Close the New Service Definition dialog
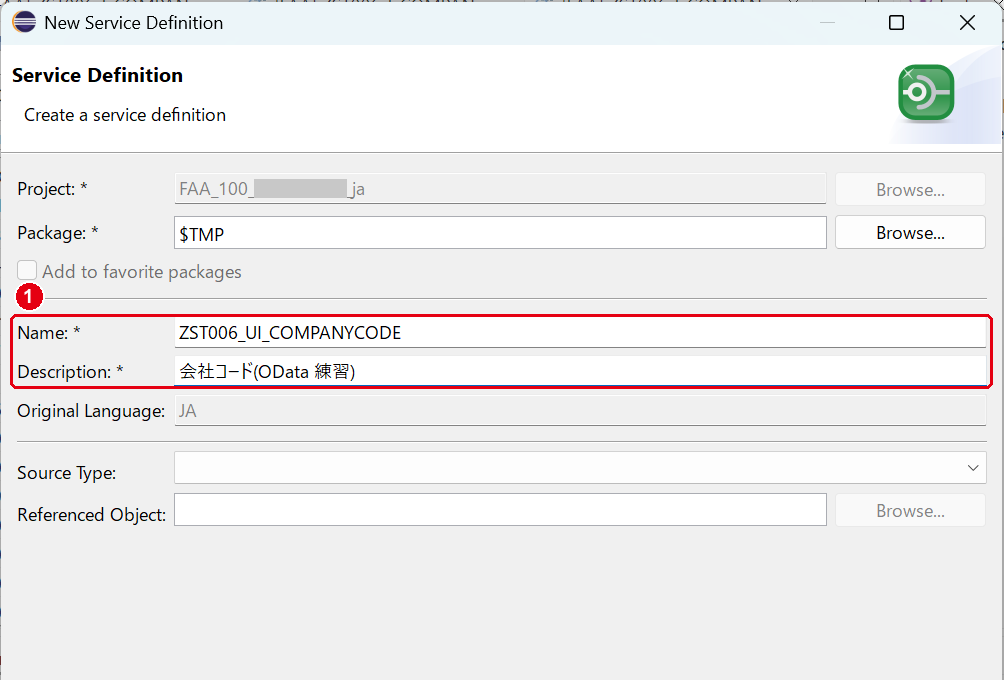 click(968, 22)
